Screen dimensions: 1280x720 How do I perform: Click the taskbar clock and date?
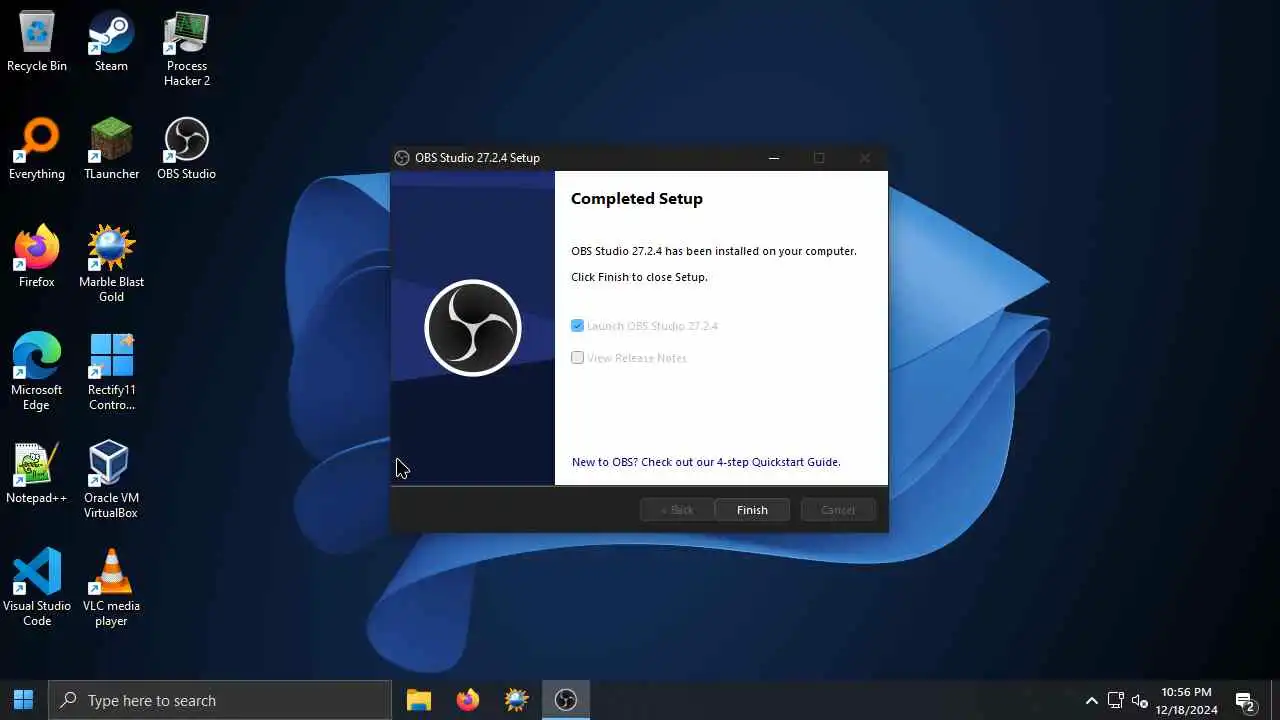click(x=1186, y=700)
